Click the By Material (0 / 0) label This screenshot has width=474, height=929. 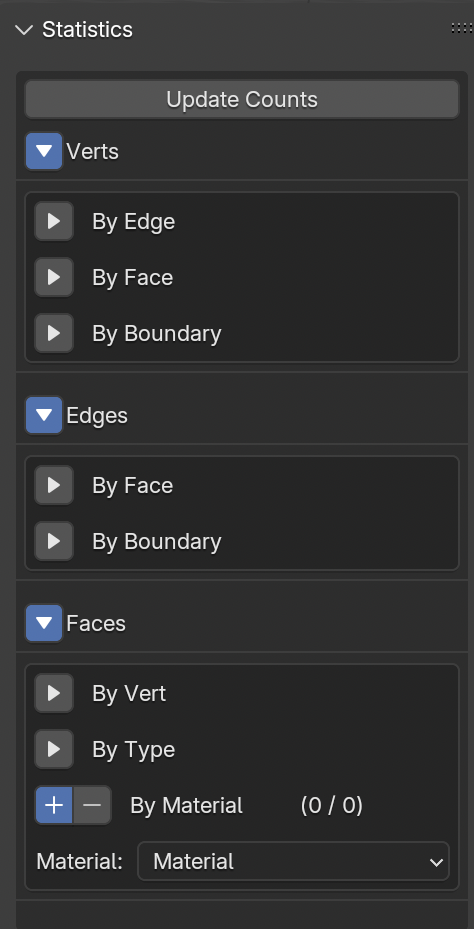click(x=246, y=806)
